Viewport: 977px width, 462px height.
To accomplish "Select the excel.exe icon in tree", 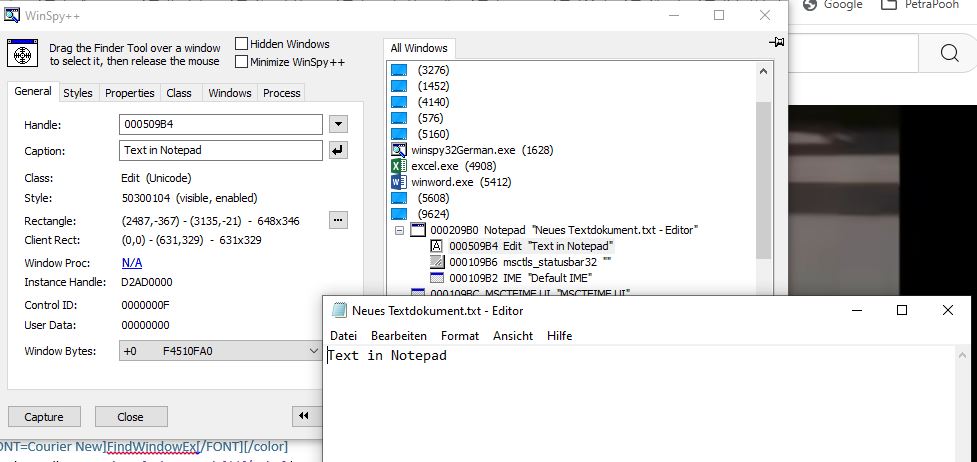I will tap(399, 166).
